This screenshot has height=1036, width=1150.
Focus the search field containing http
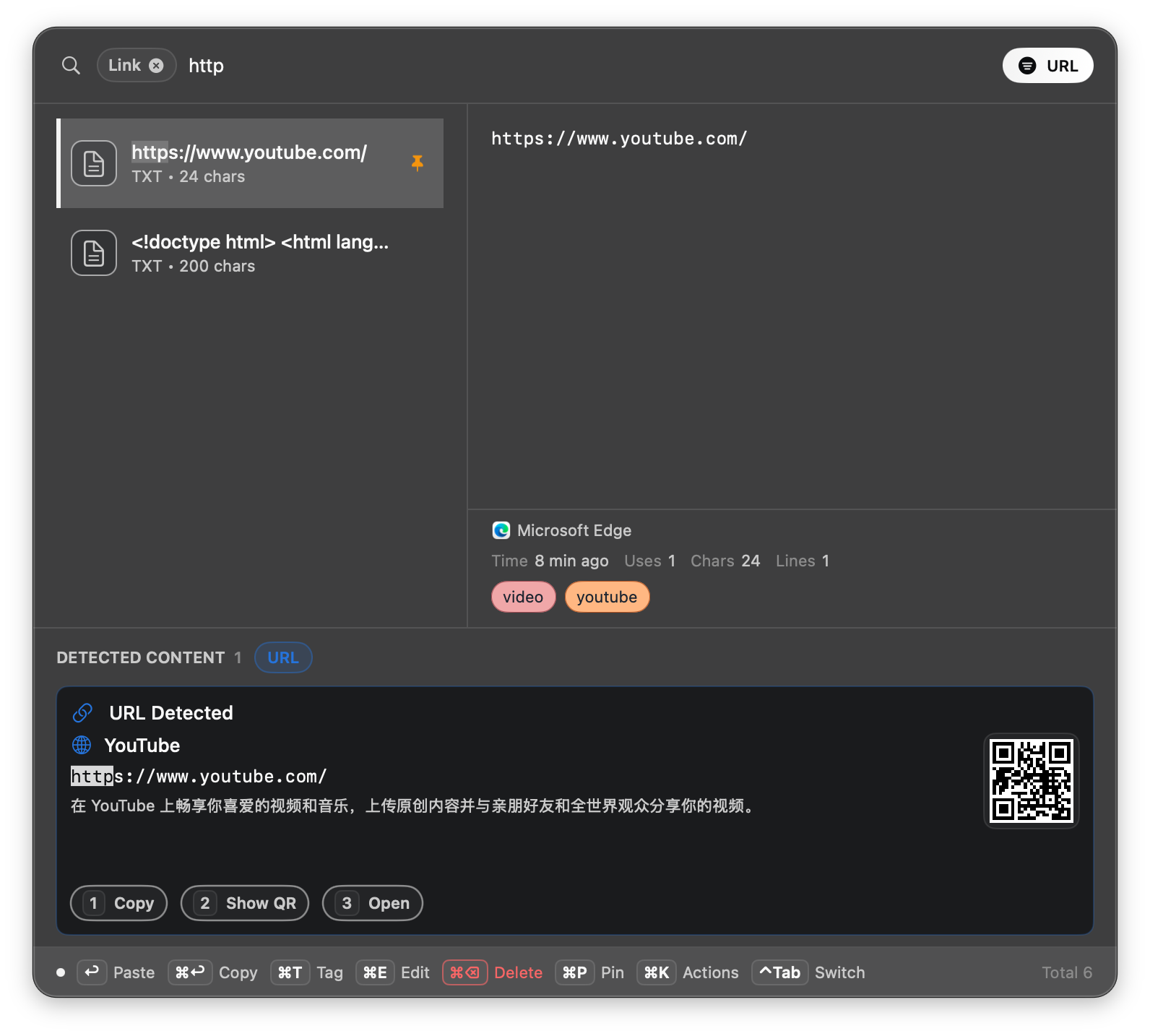[x=206, y=66]
